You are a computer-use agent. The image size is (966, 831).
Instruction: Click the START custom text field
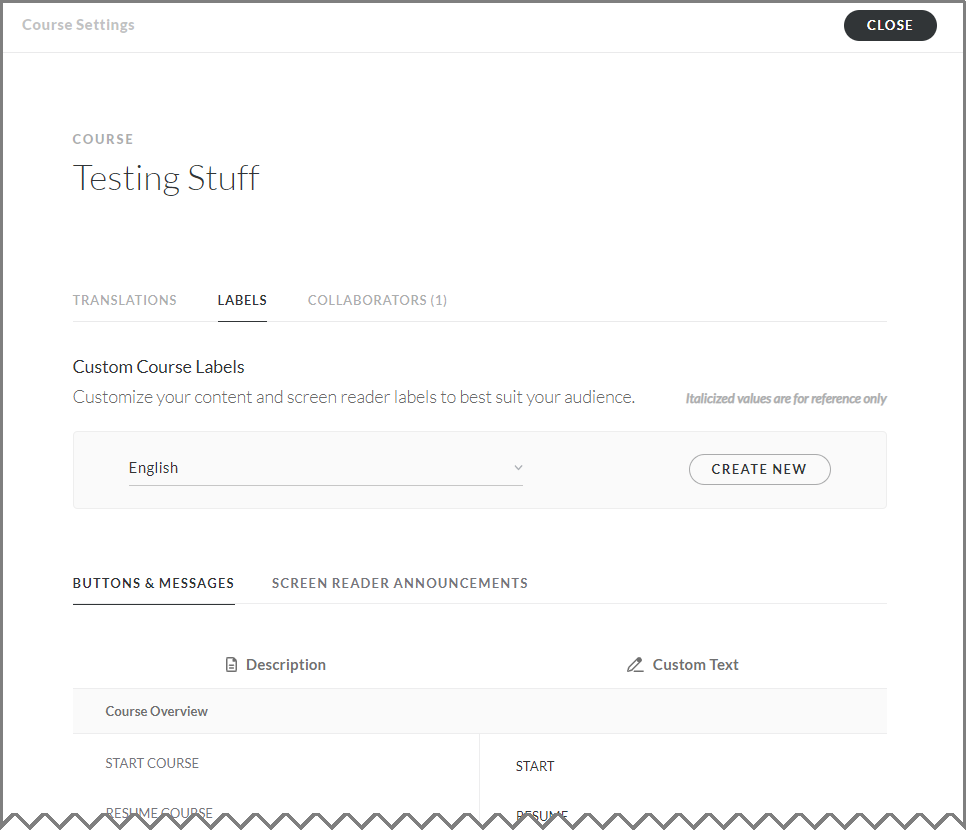pos(535,766)
